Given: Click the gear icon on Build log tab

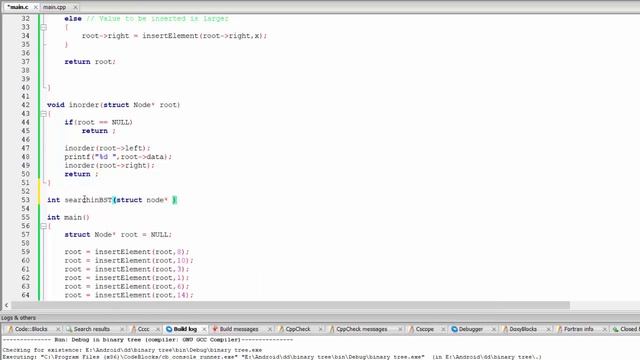Looking at the screenshot, I should [x=169, y=329].
